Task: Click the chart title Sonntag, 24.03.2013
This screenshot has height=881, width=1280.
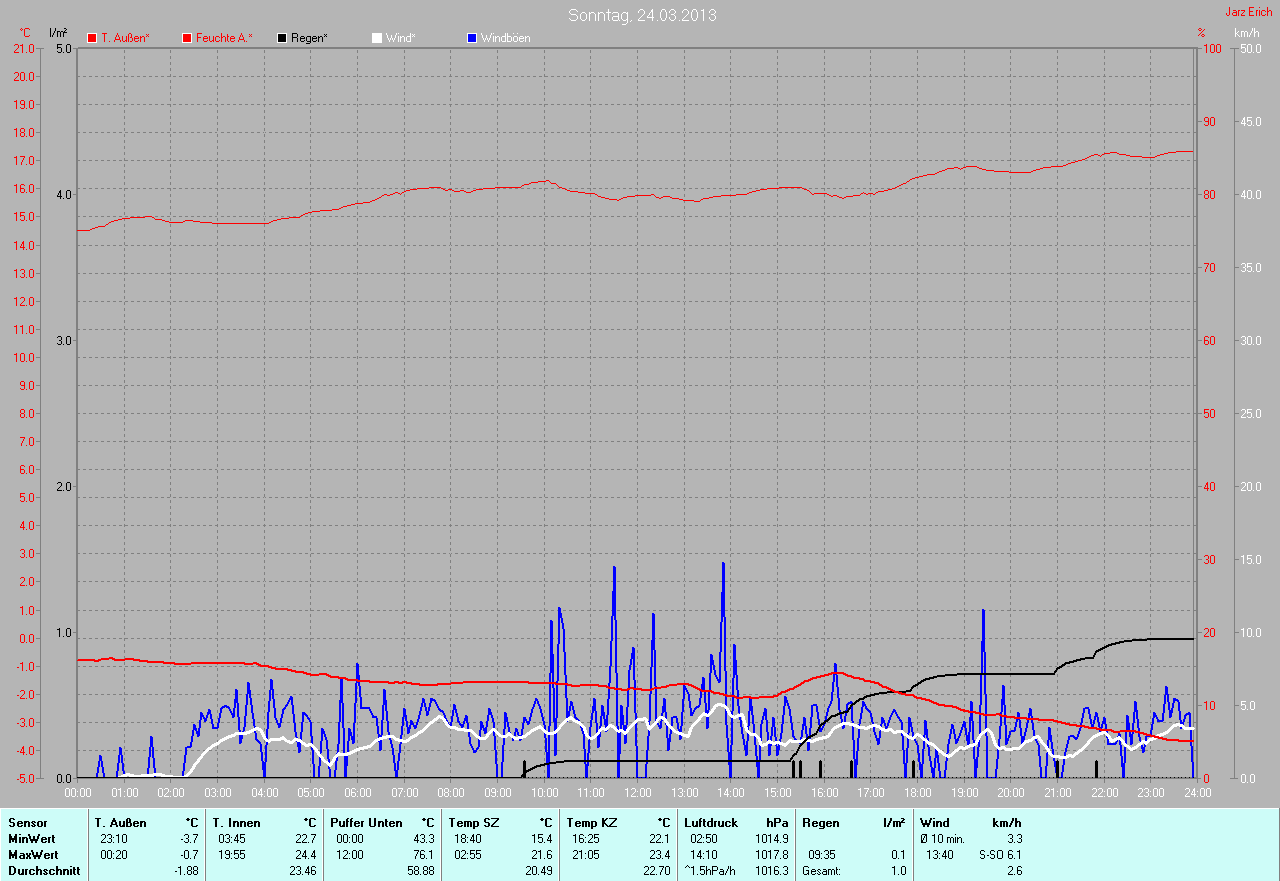Action: 642,15
